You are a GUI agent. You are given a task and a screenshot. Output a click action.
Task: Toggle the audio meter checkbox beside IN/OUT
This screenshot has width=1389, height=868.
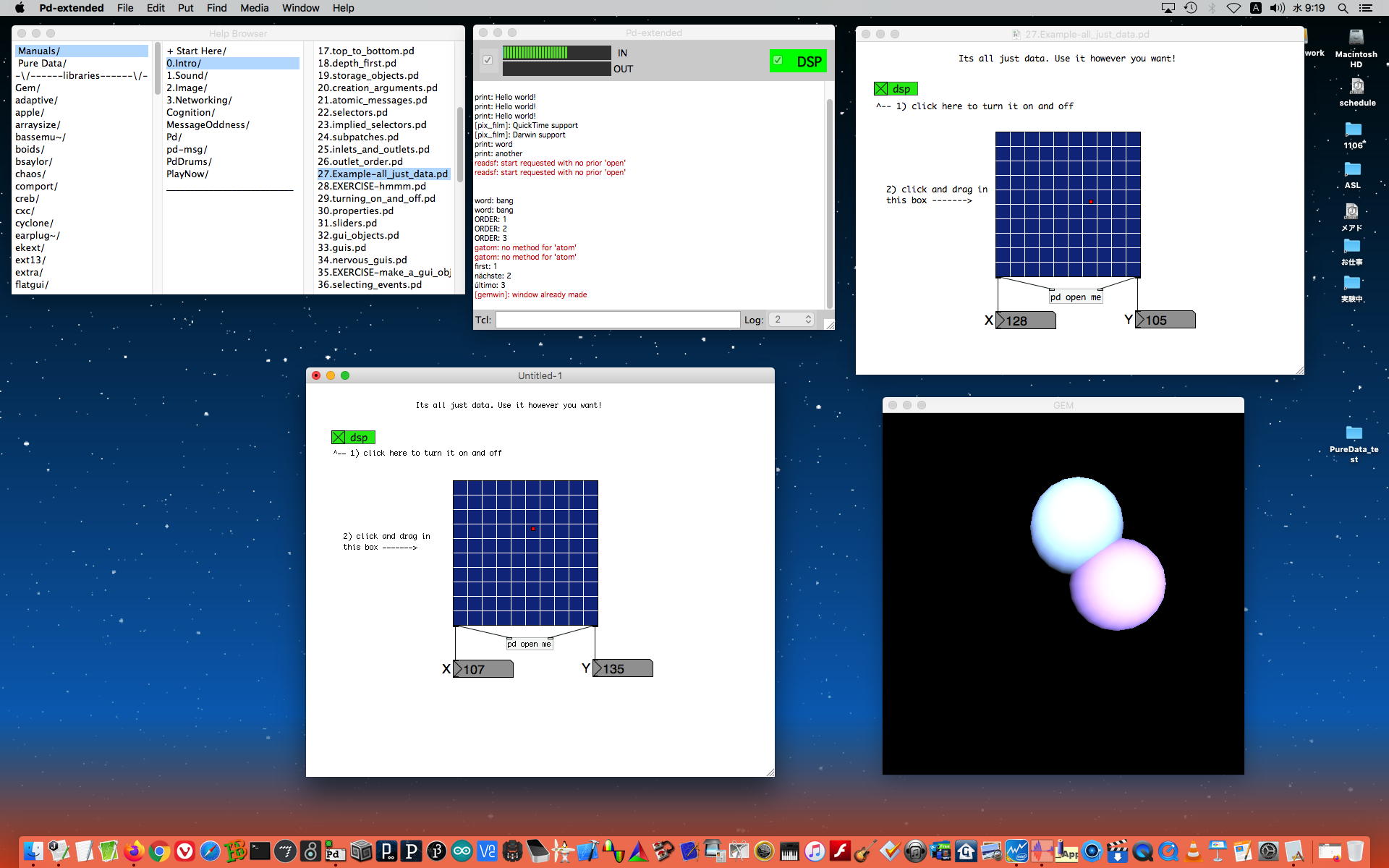488,60
